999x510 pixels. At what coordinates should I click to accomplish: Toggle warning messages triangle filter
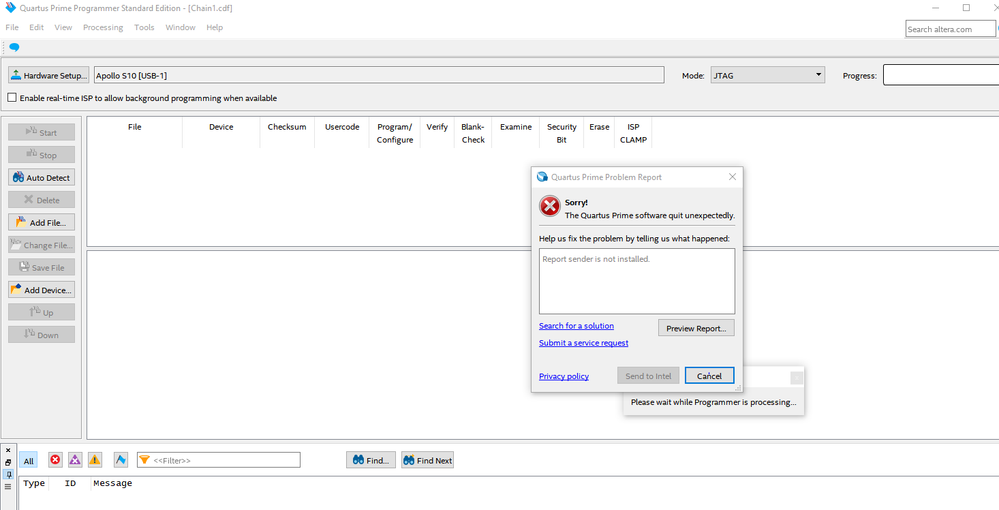(x=95, y=460)
